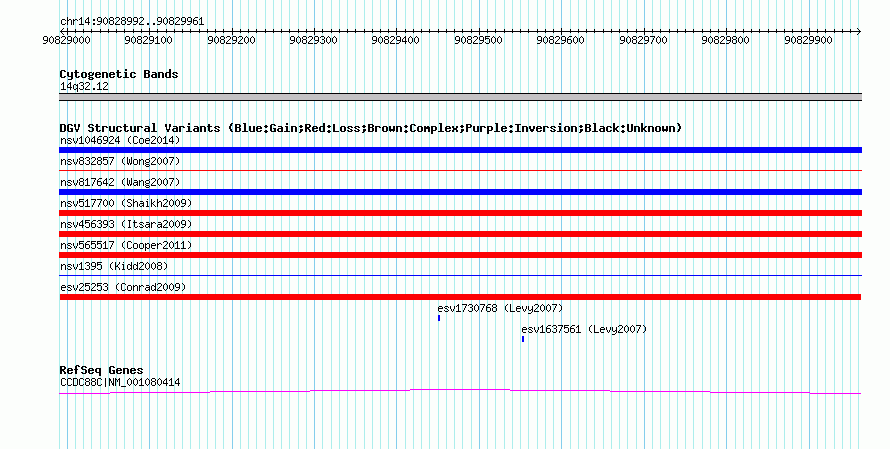Select the thin red nsv832857 loss line

click(x=460, y=170)
